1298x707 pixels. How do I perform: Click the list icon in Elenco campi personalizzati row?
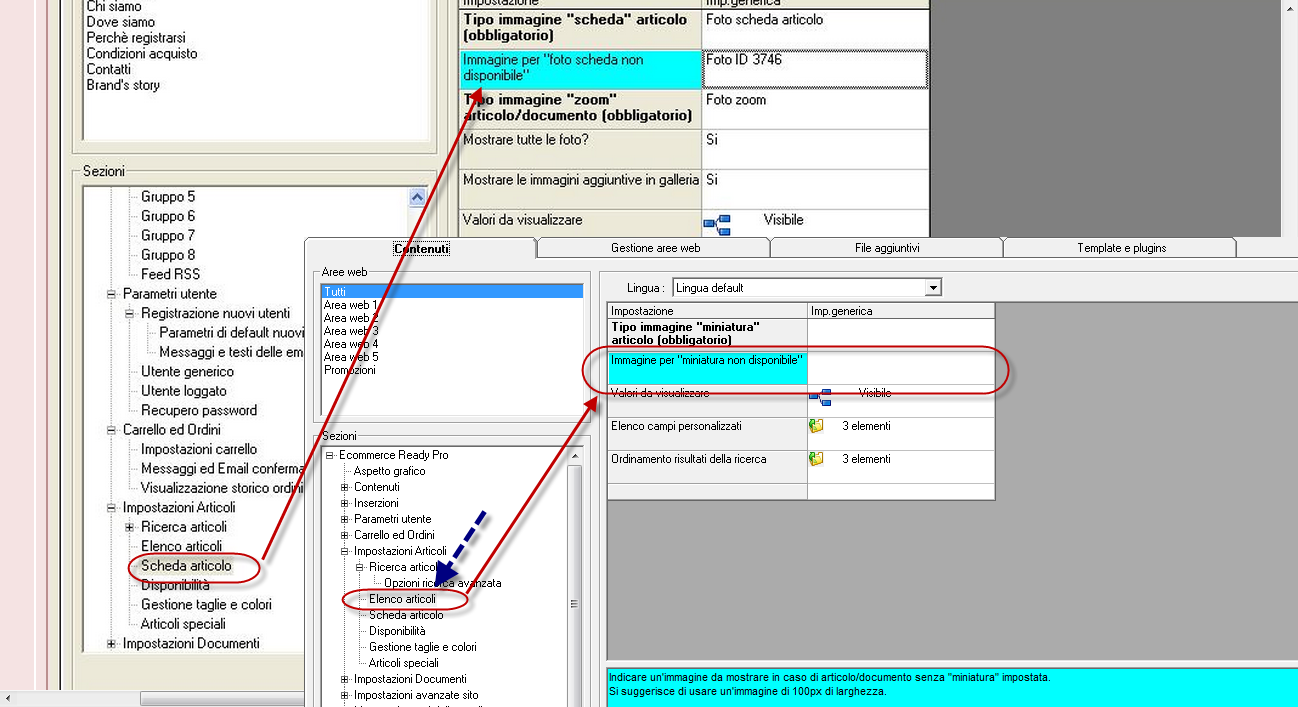point(816,426)
